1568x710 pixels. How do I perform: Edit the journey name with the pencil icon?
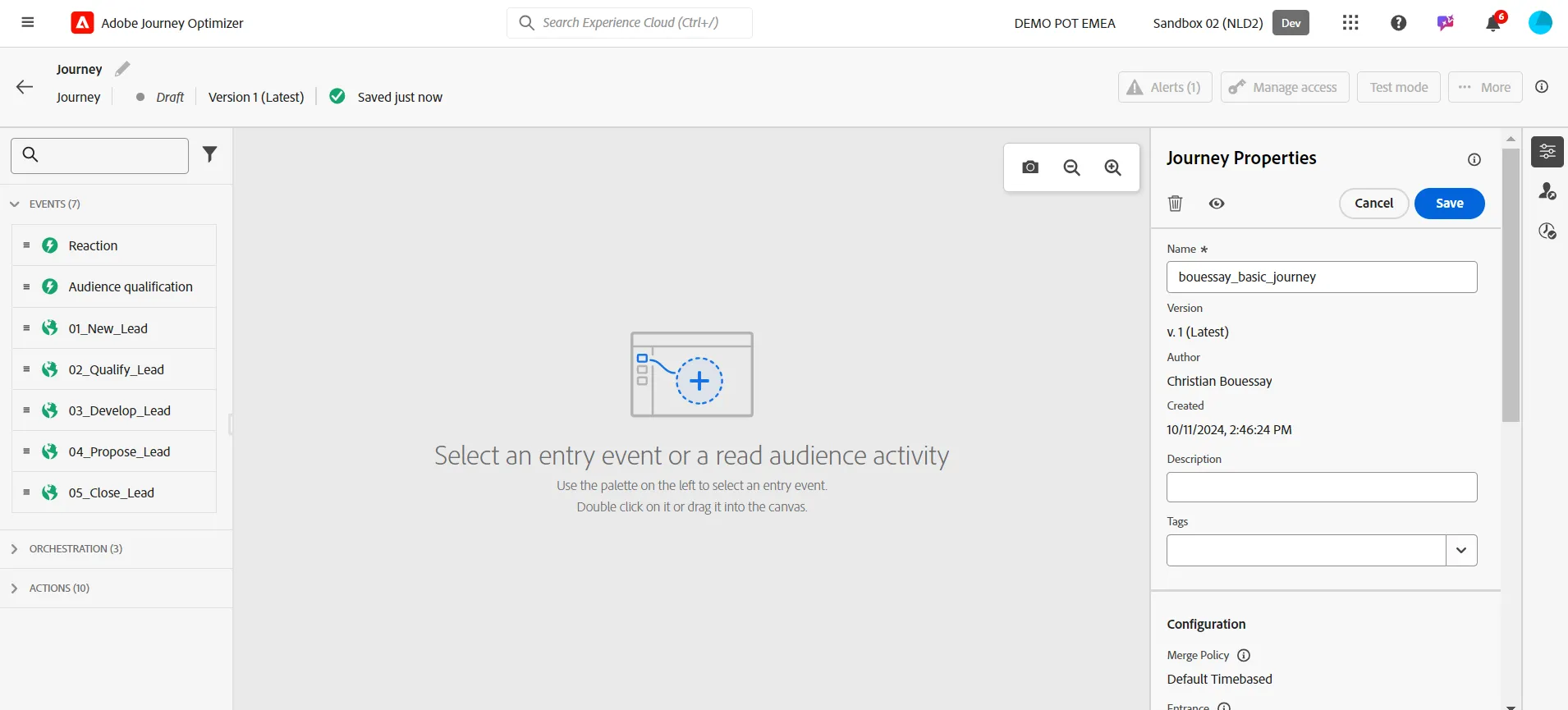pos(122,69)
